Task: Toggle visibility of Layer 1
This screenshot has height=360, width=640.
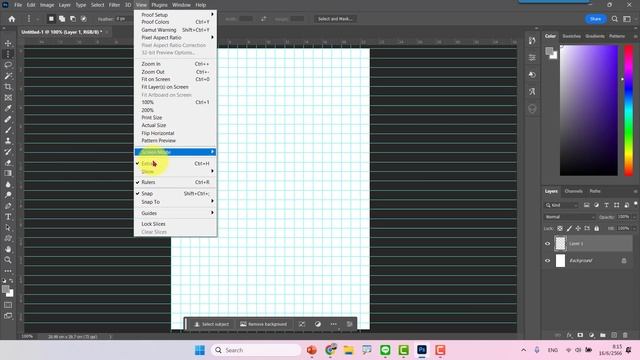Action: [x=548, y=244]
